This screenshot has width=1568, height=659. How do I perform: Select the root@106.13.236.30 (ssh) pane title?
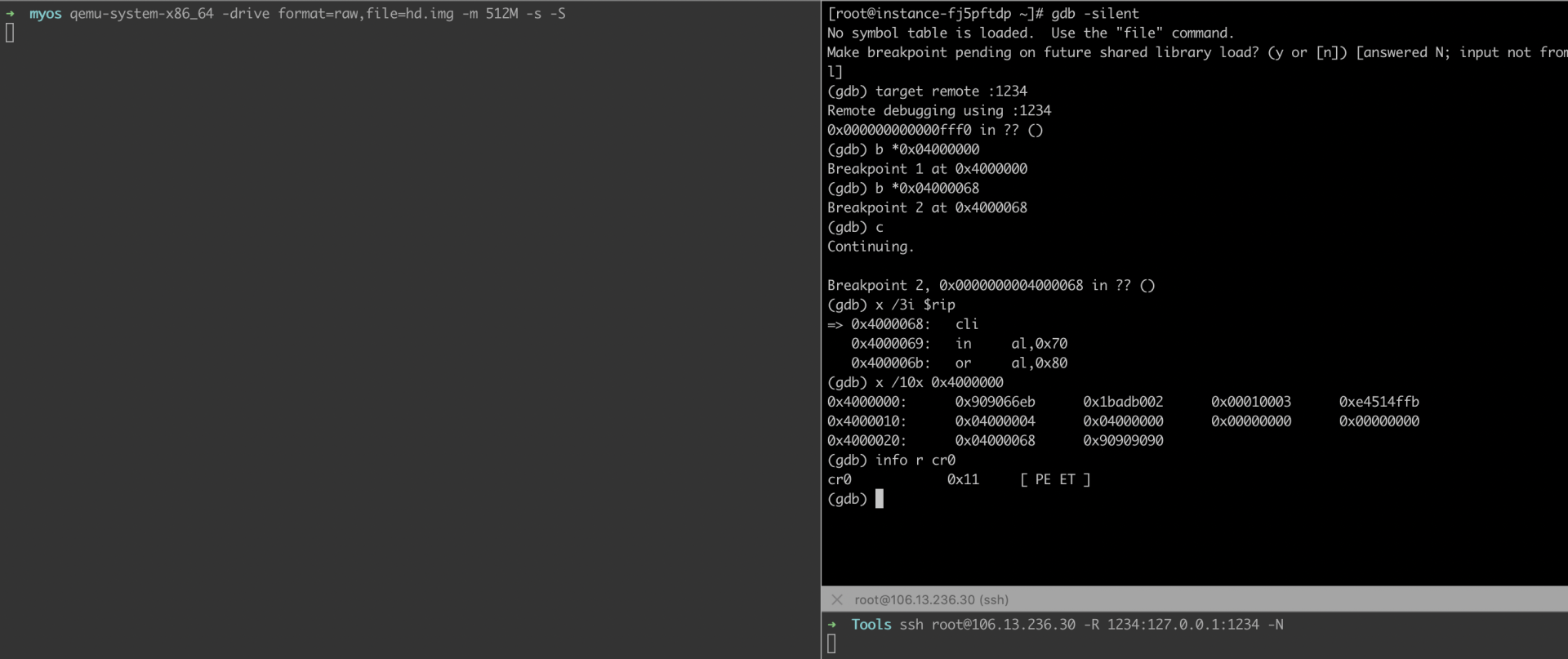point(931,599)
